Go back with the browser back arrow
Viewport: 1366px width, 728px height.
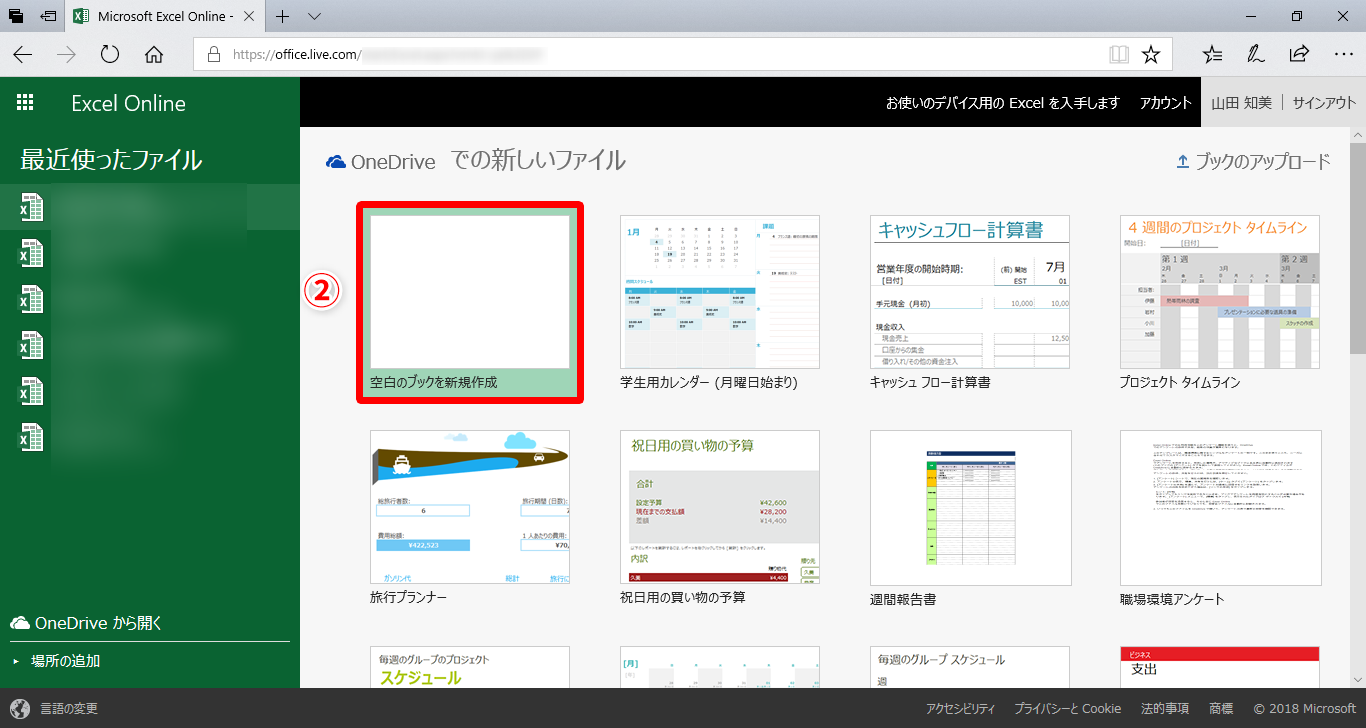click(x=22, y=54)
